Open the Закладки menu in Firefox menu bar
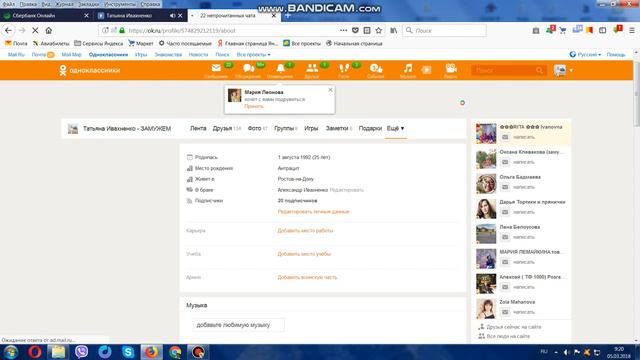640x360 pixels. tap(89, 4)
